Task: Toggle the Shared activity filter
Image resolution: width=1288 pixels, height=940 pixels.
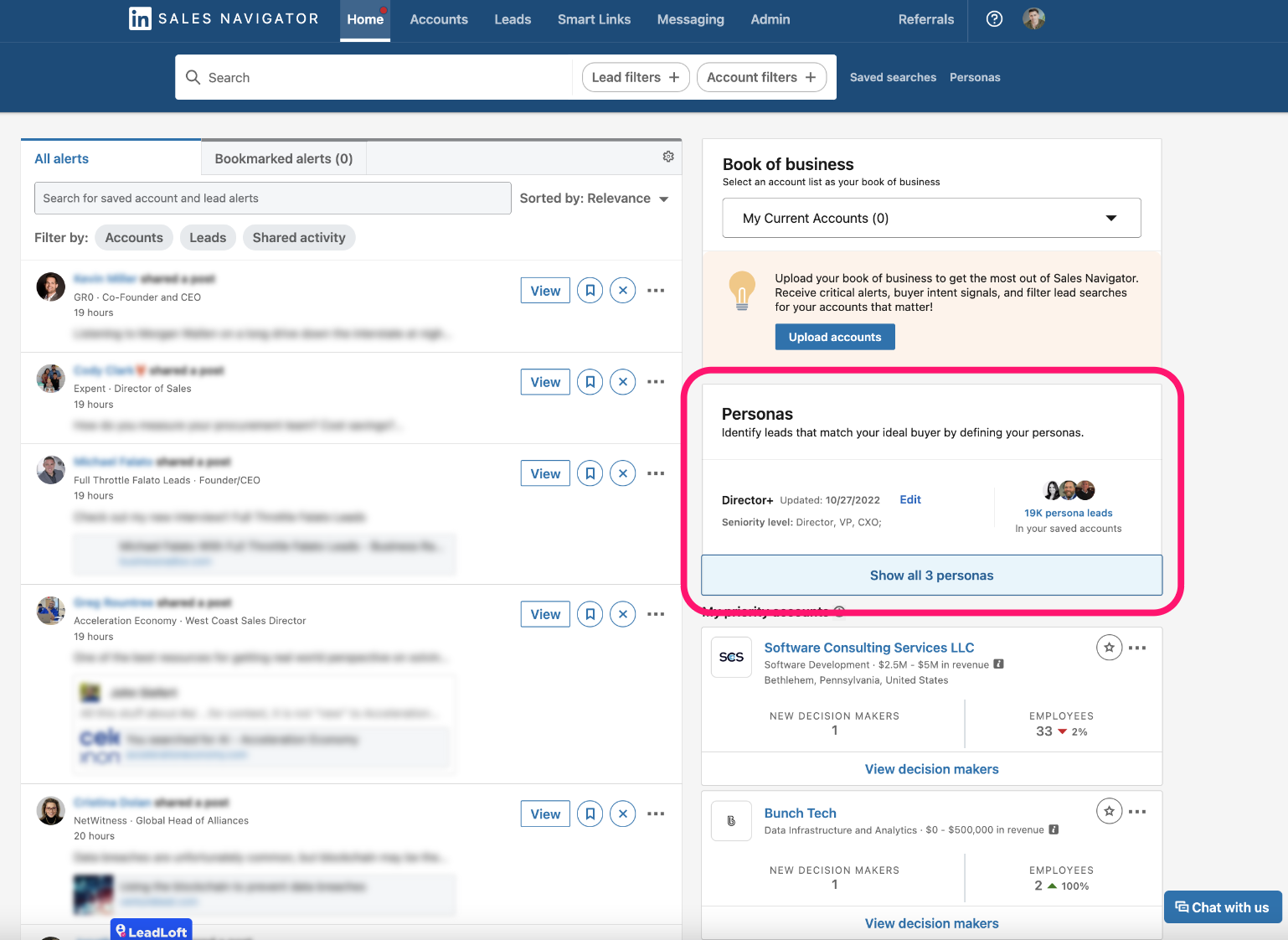Action: point(299,237)
